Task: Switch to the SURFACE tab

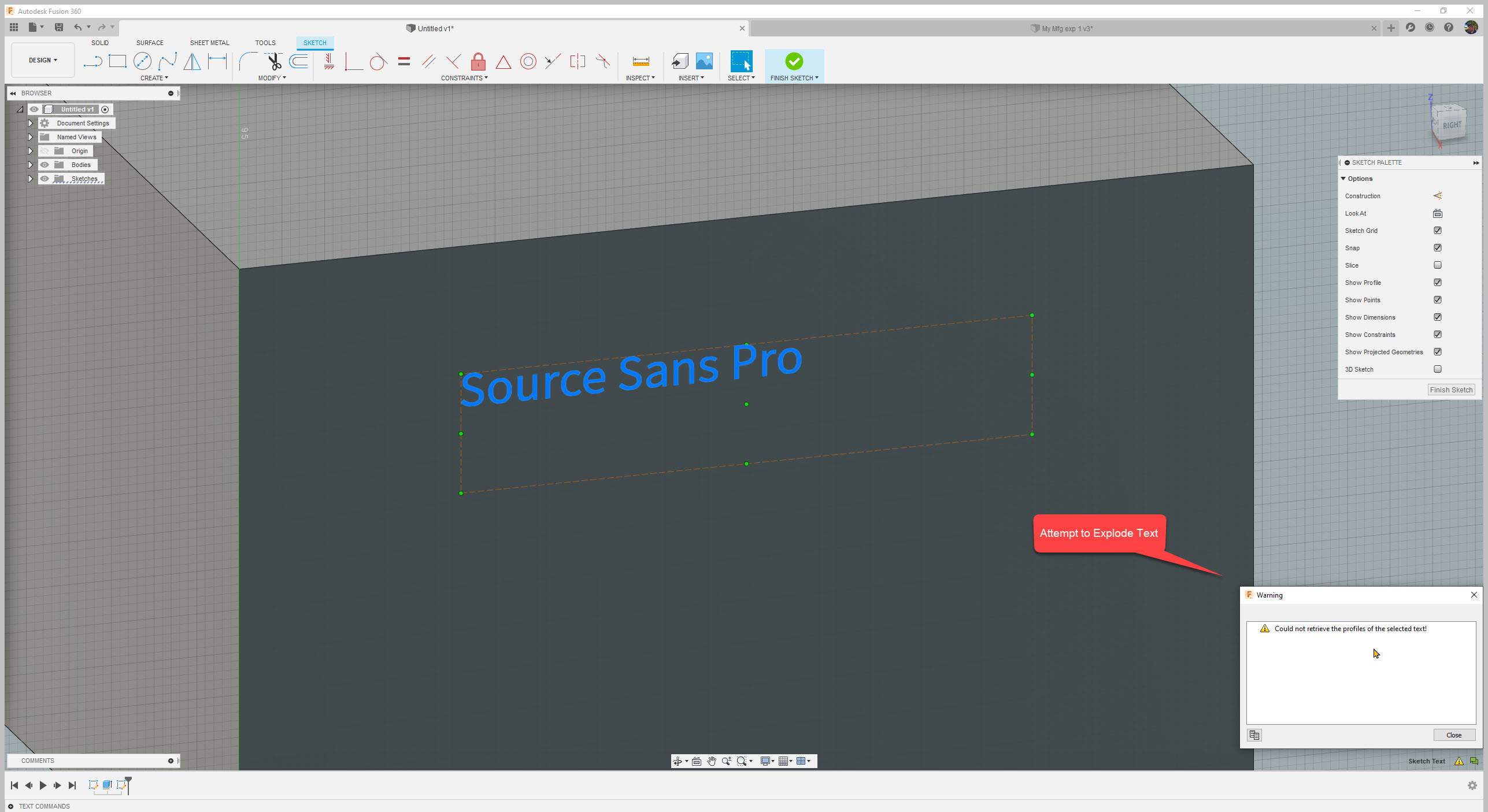Action: pos(150,43)
